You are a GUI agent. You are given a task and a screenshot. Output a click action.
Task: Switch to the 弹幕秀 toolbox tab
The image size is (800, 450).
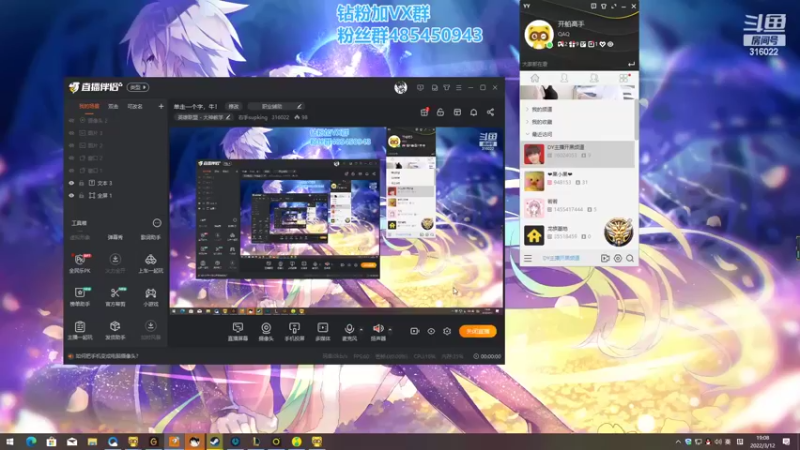click(115, 237)
